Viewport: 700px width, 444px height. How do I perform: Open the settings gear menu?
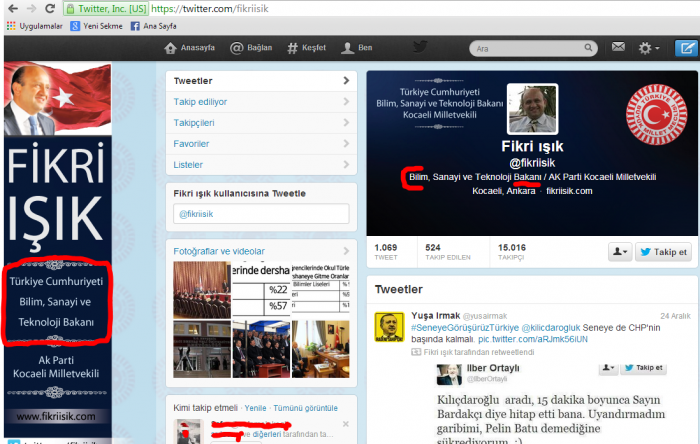[x=648, y=48]
